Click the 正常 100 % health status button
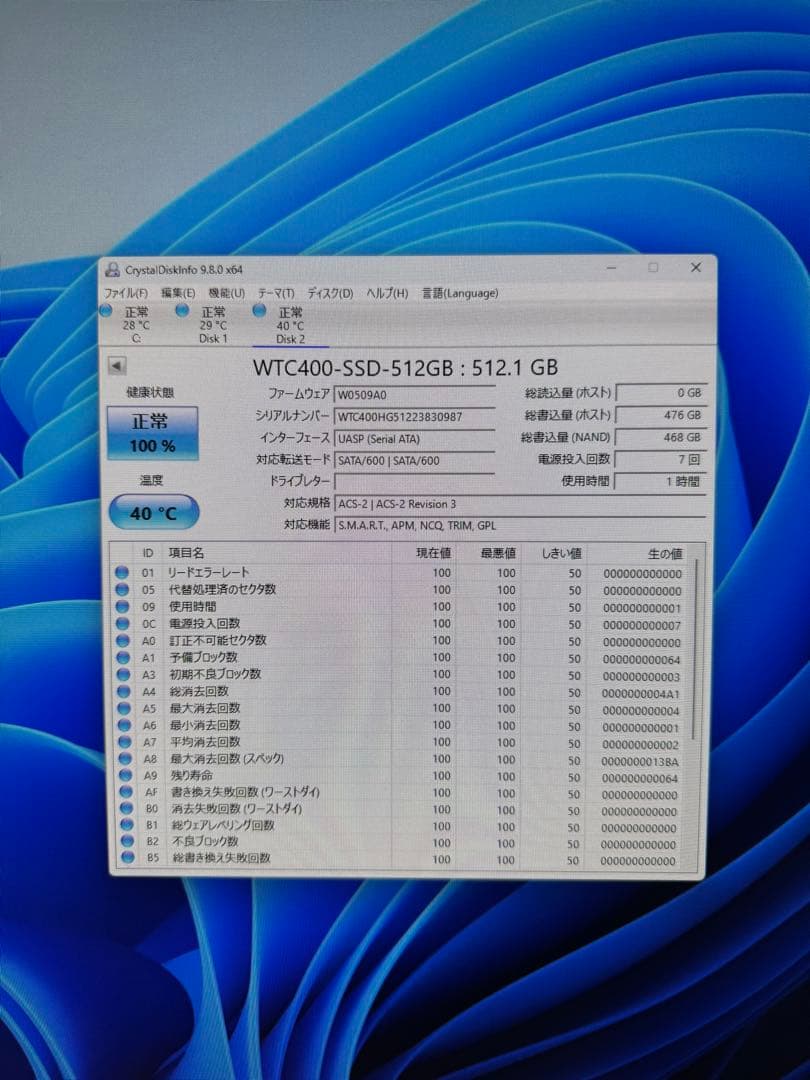This screenshot has width=810, height=1080. 152,433
